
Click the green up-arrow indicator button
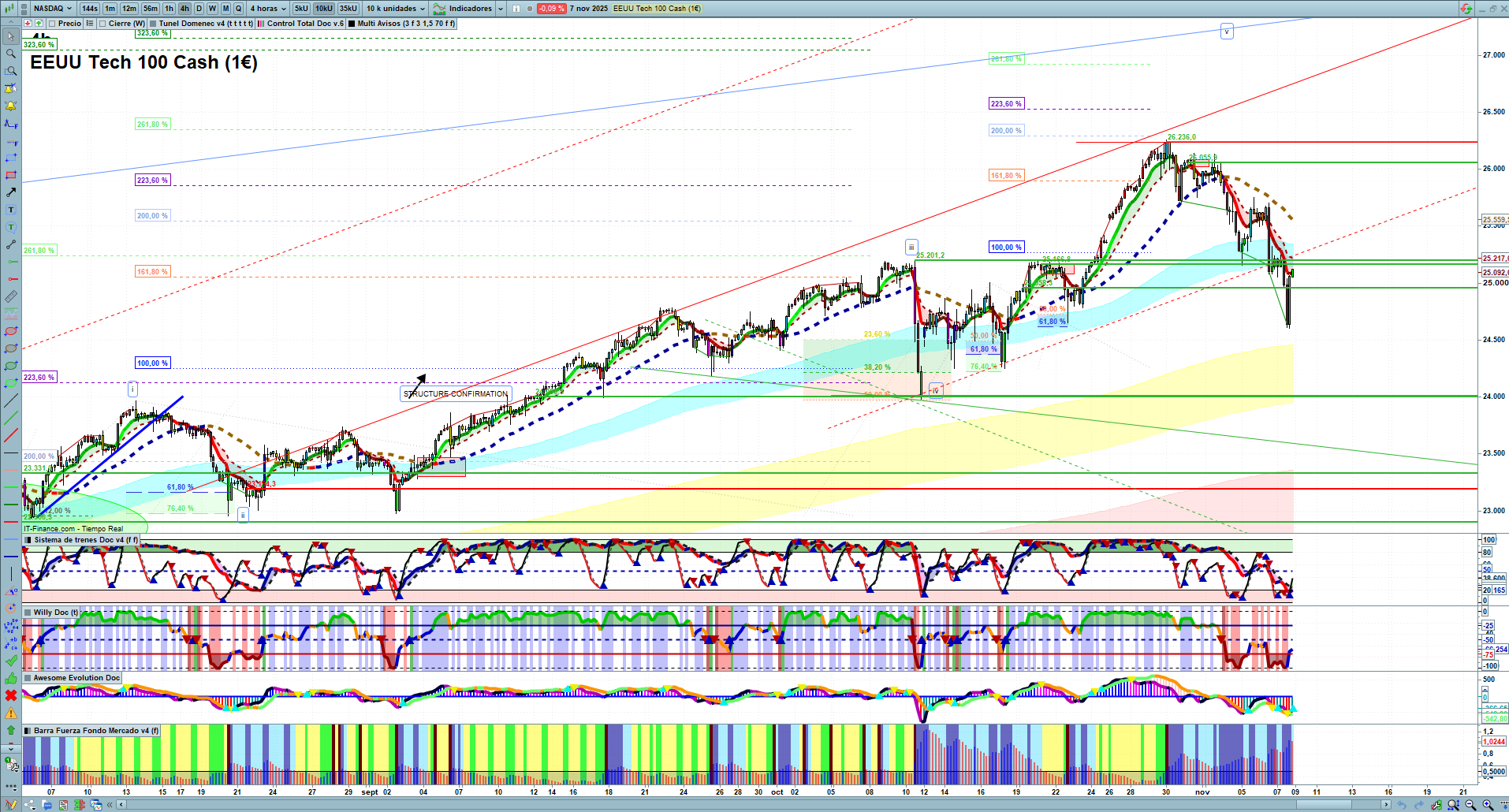pos(39,24)
